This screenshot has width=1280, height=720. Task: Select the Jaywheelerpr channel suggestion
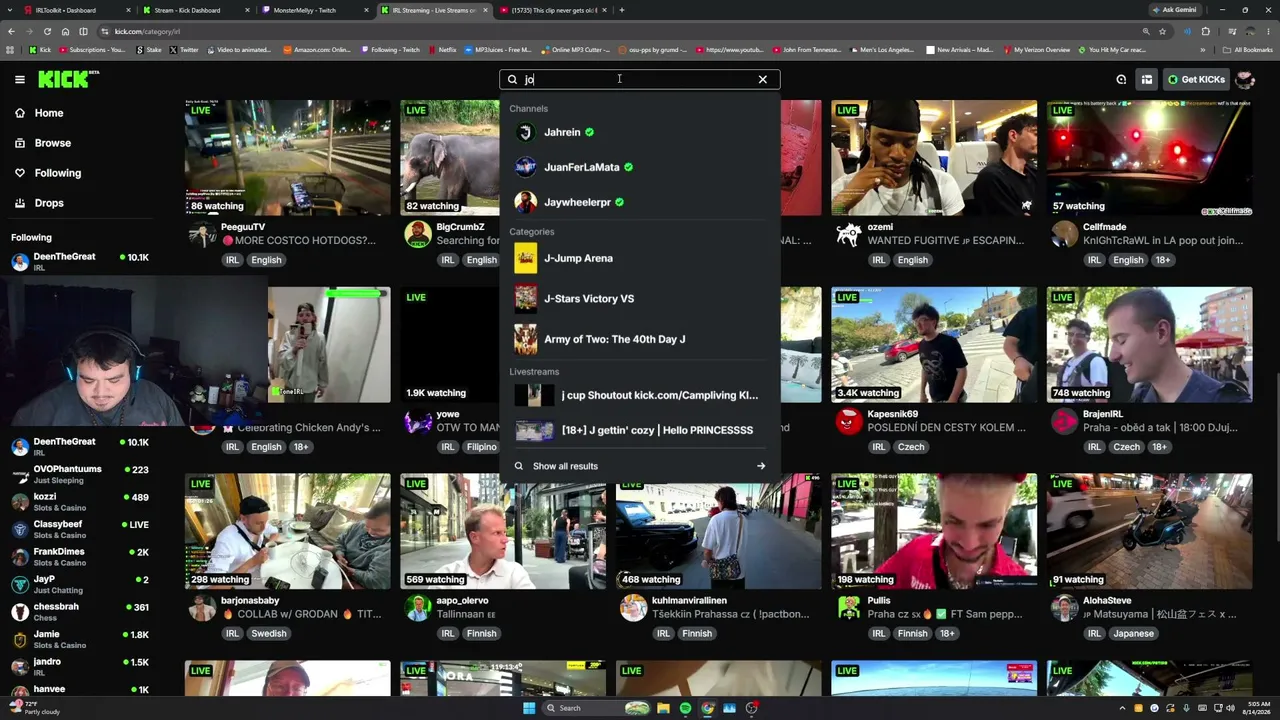(640, 202)
